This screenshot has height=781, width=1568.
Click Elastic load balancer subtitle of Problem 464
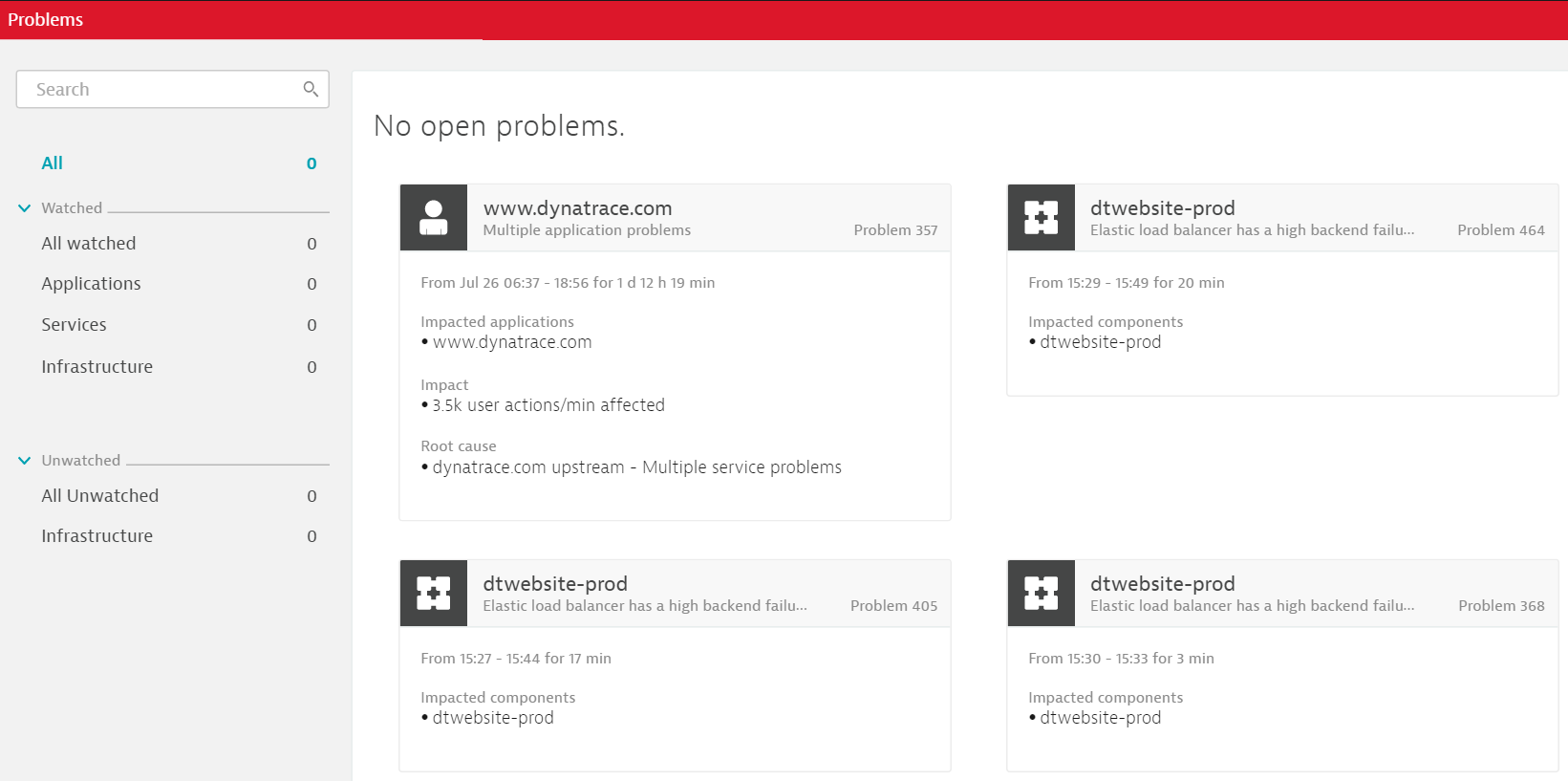click(1252, 230)
